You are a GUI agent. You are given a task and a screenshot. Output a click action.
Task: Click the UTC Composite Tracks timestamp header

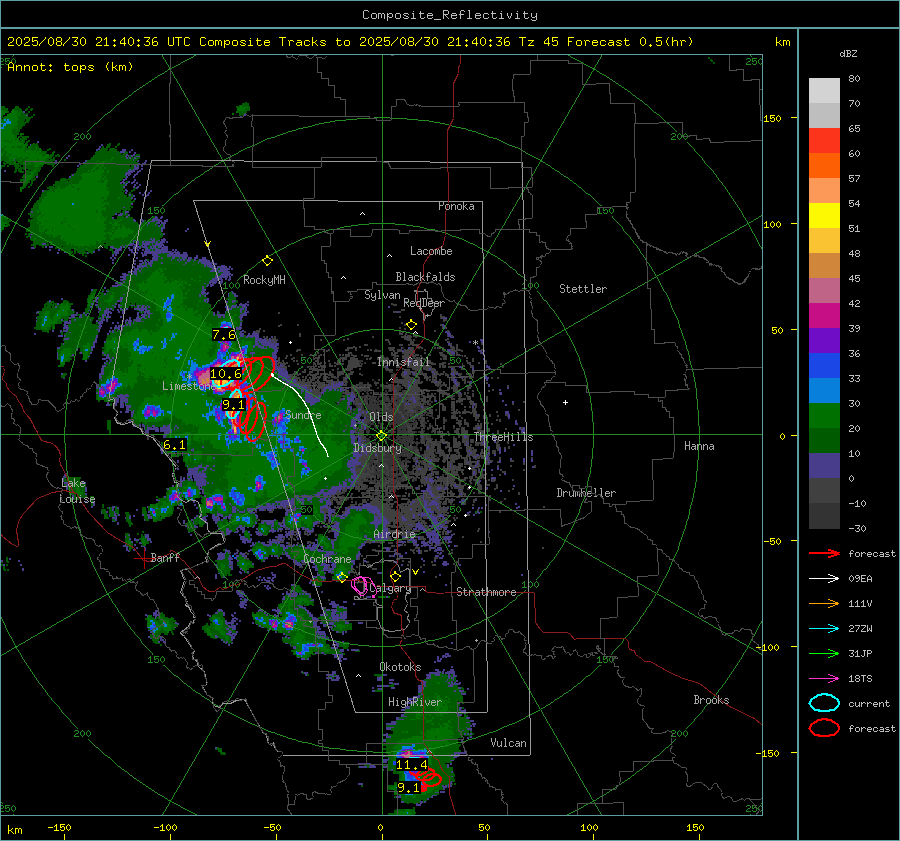pyautogui.click(x=350, y=42)
